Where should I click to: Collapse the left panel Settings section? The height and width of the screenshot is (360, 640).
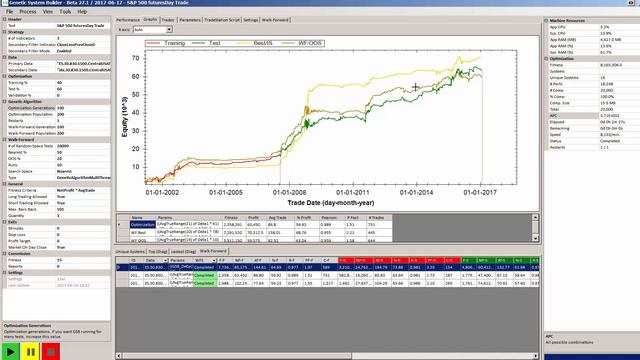[4, 273]
